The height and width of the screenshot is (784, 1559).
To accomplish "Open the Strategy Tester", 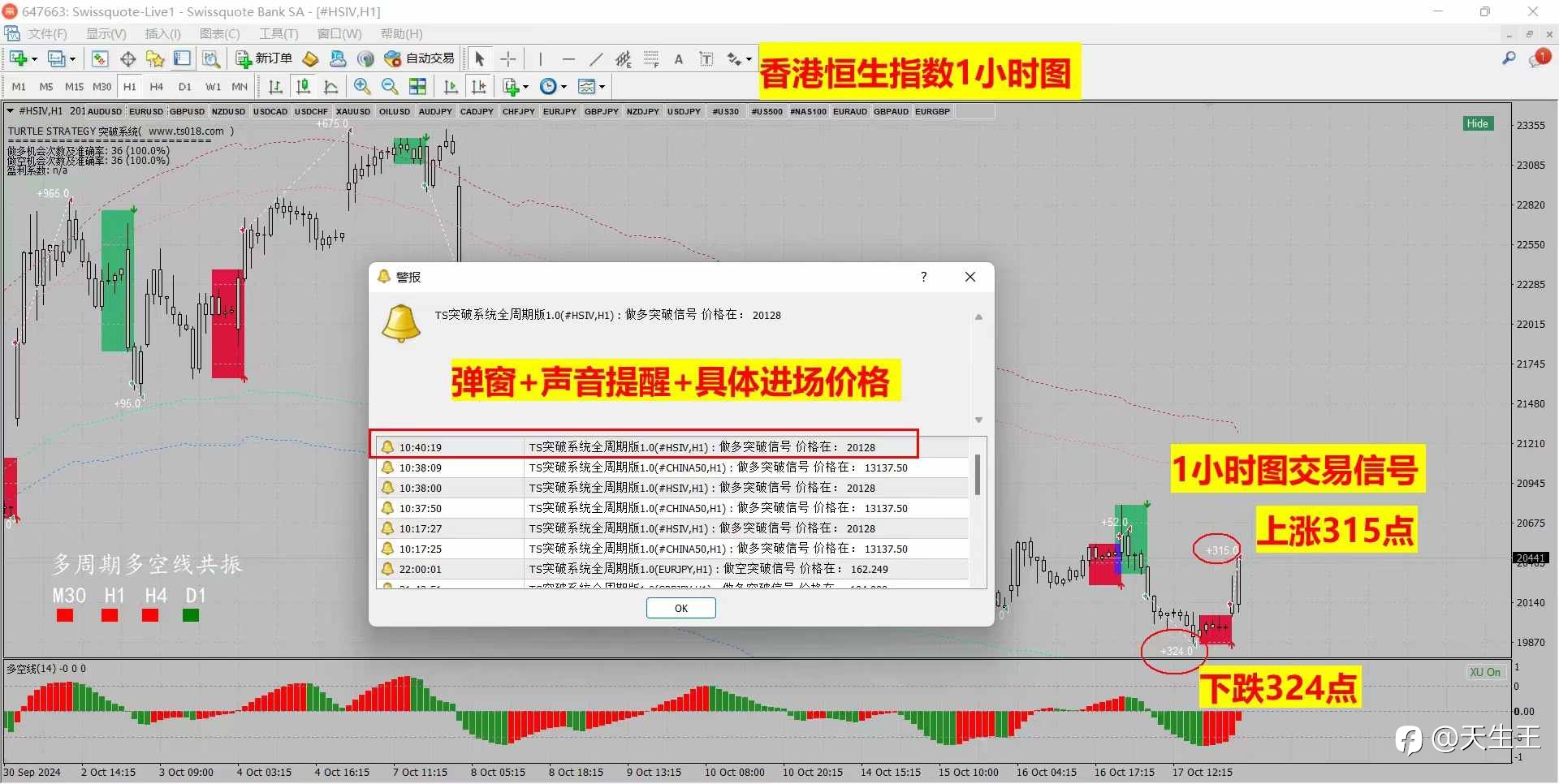I will coord(211,58).
